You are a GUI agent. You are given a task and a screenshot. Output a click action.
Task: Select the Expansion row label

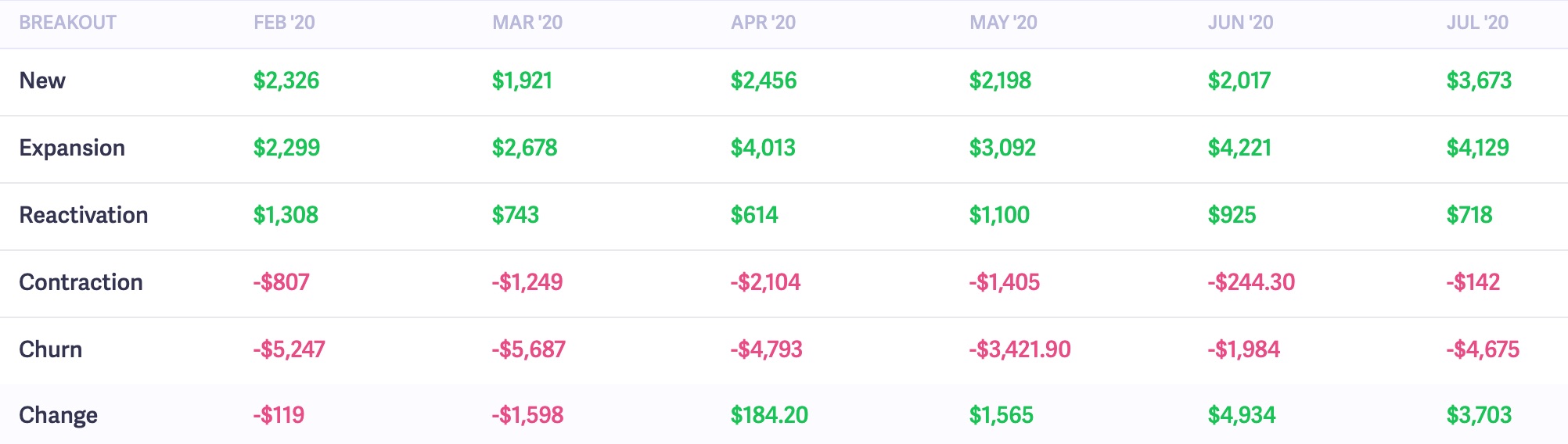tap(72, 148)
